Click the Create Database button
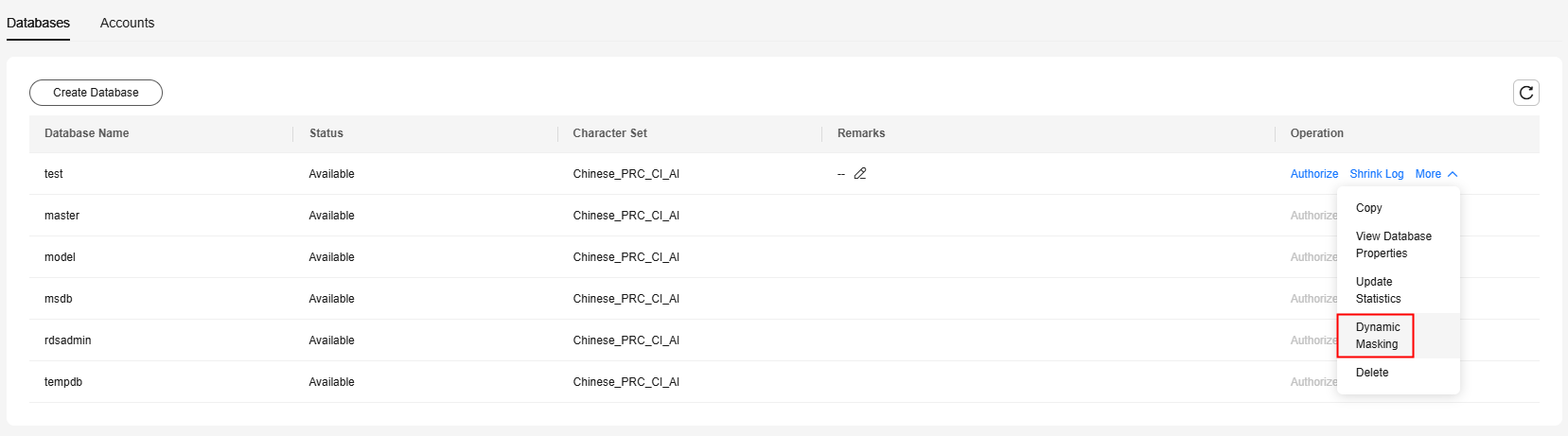This screenshot has width=1568, height=436. (96, 93)
